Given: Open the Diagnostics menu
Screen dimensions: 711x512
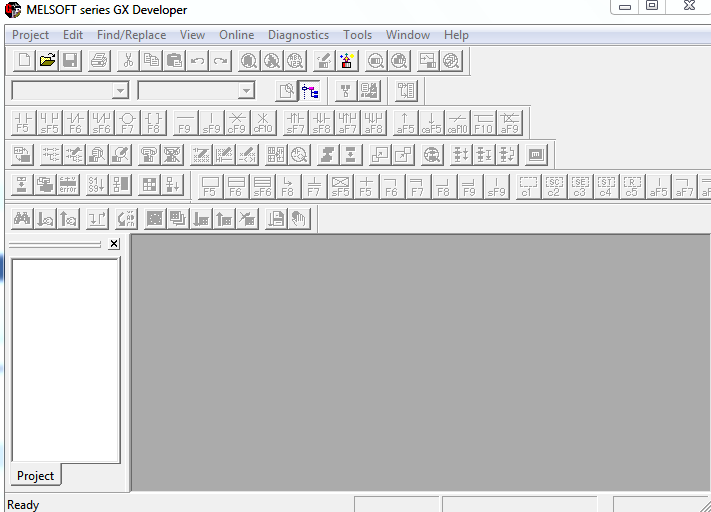Looking at the screenshot, I should click(298, 35).
